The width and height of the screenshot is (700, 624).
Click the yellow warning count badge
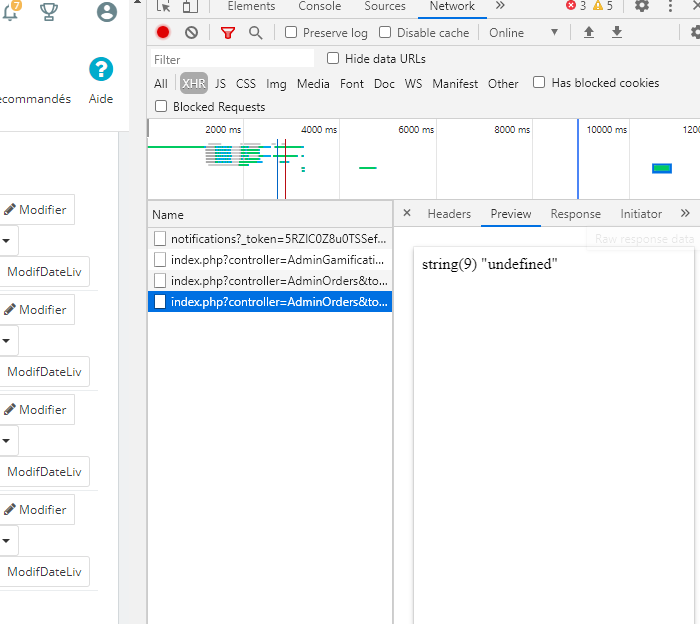click(603, 6)
